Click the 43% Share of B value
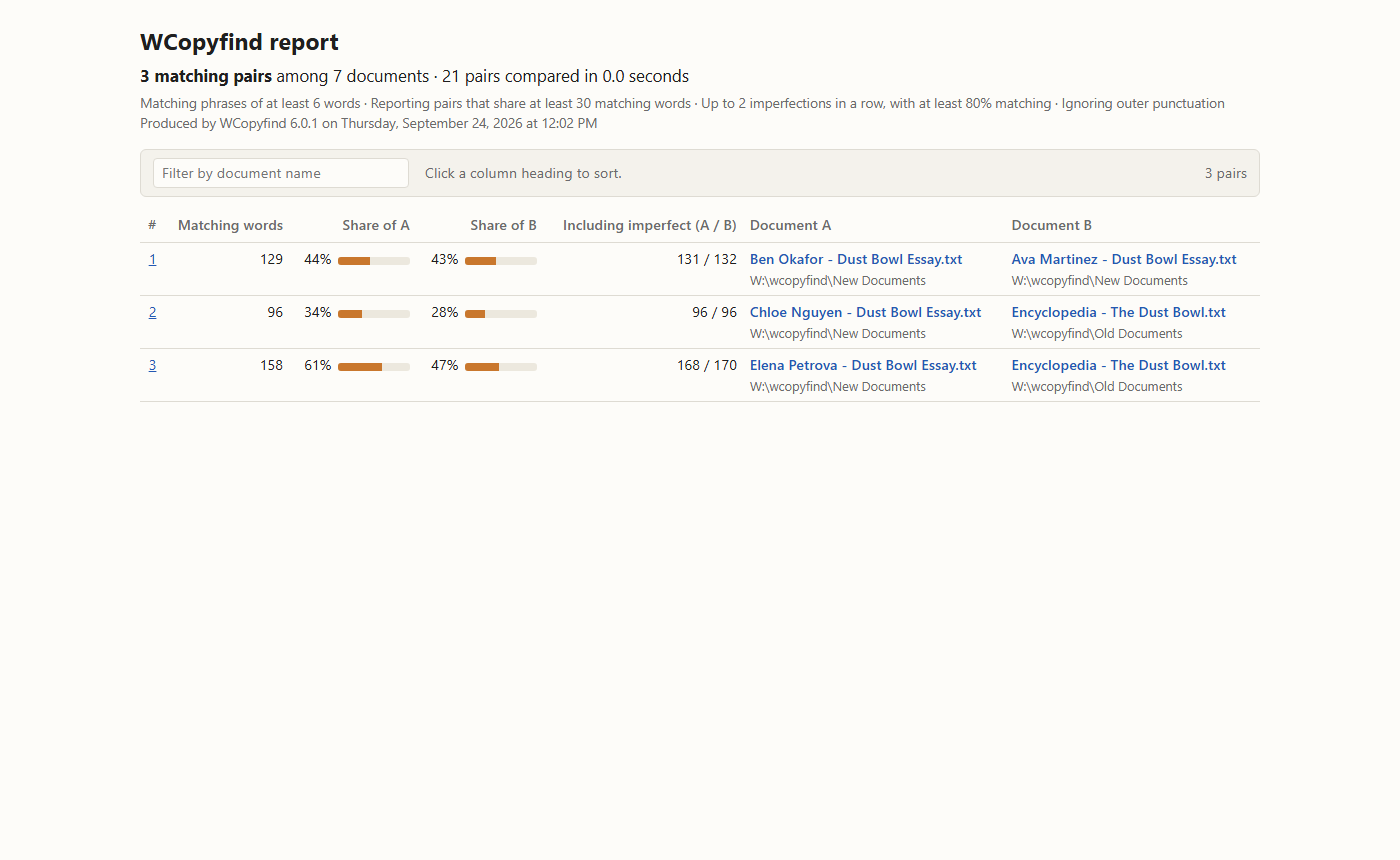Viewport: 1400px width, 860px height. pos(445,259)
